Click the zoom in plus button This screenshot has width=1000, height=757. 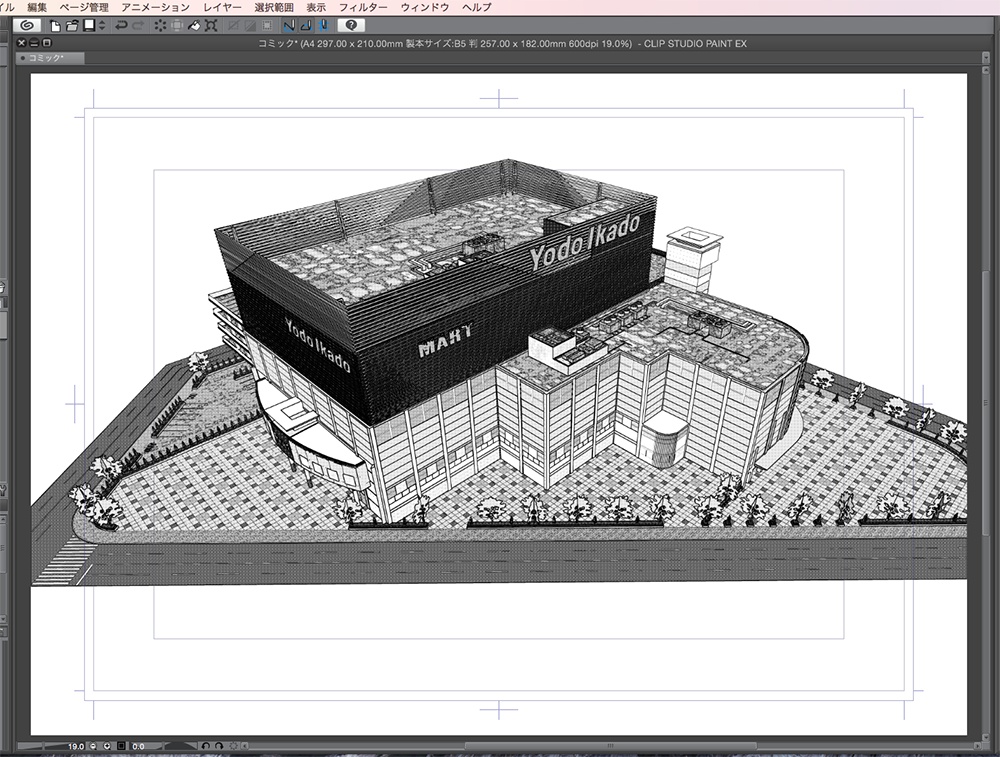coord(106,746)
